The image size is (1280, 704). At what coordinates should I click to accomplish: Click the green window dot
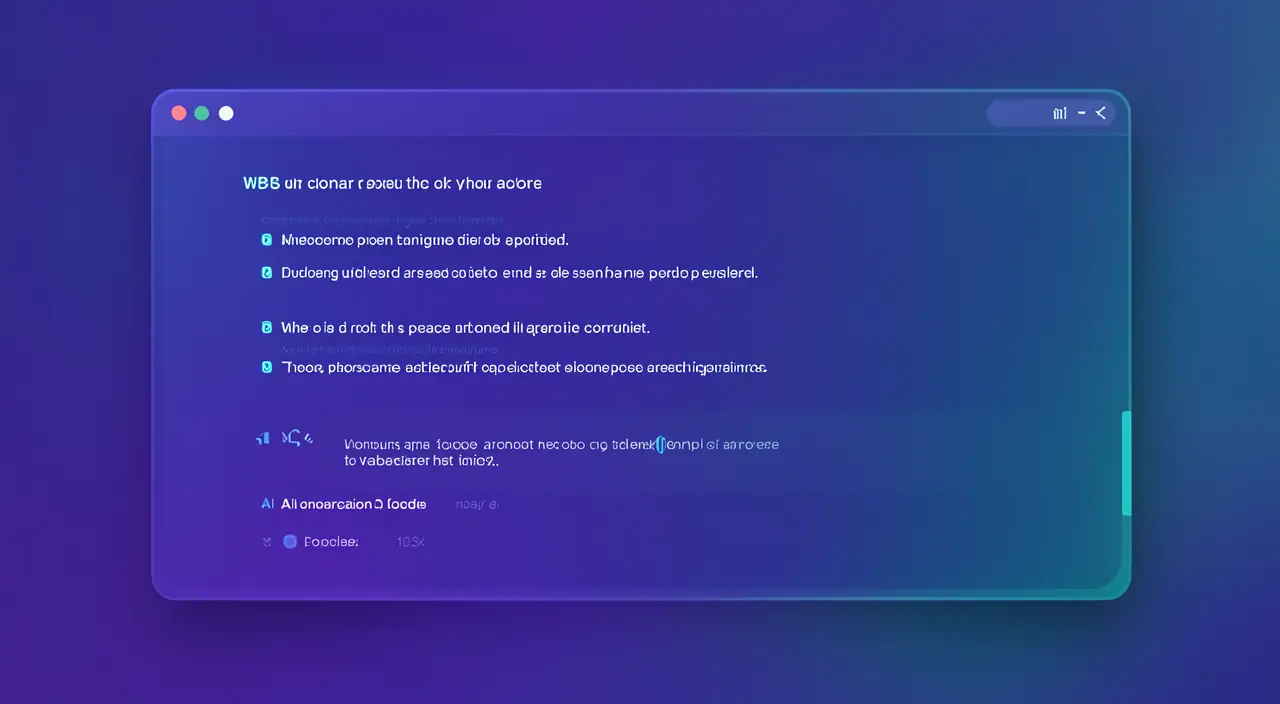coord(202,113)
